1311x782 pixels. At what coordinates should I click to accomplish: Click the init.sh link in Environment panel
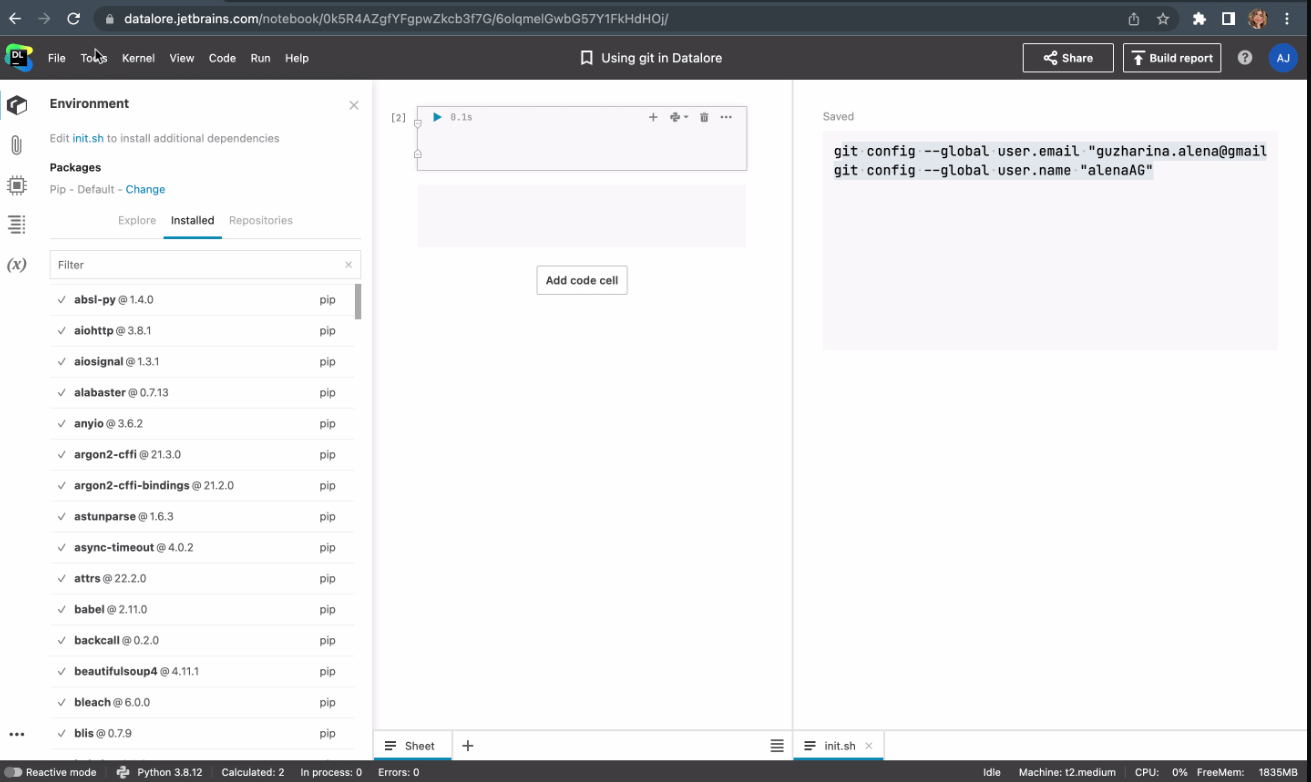pos(88,138)
